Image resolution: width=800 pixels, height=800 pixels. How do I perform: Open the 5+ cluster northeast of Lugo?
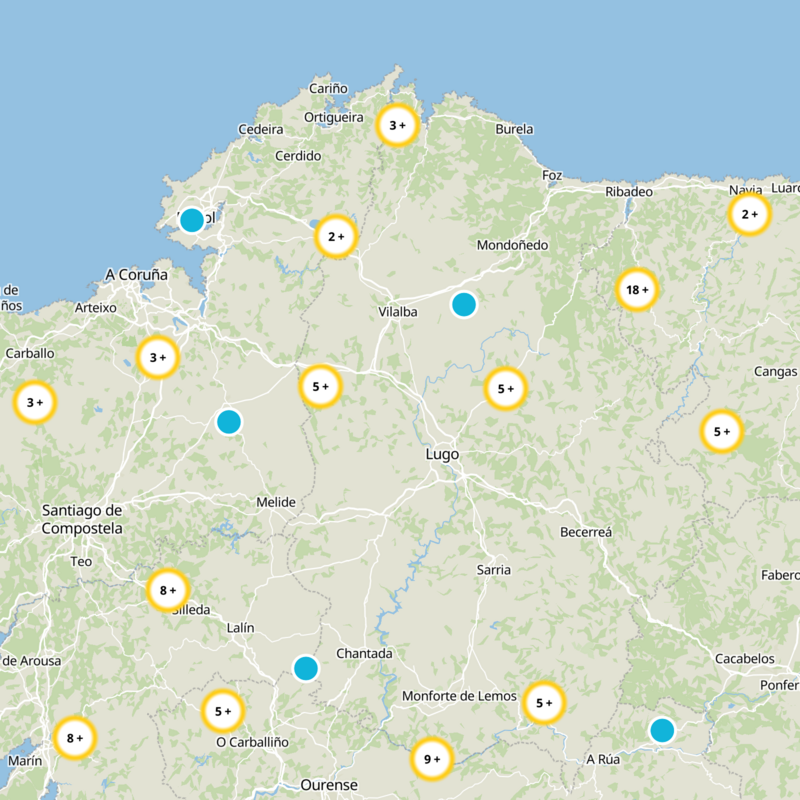pyautogui.click(x=506, y=389)
